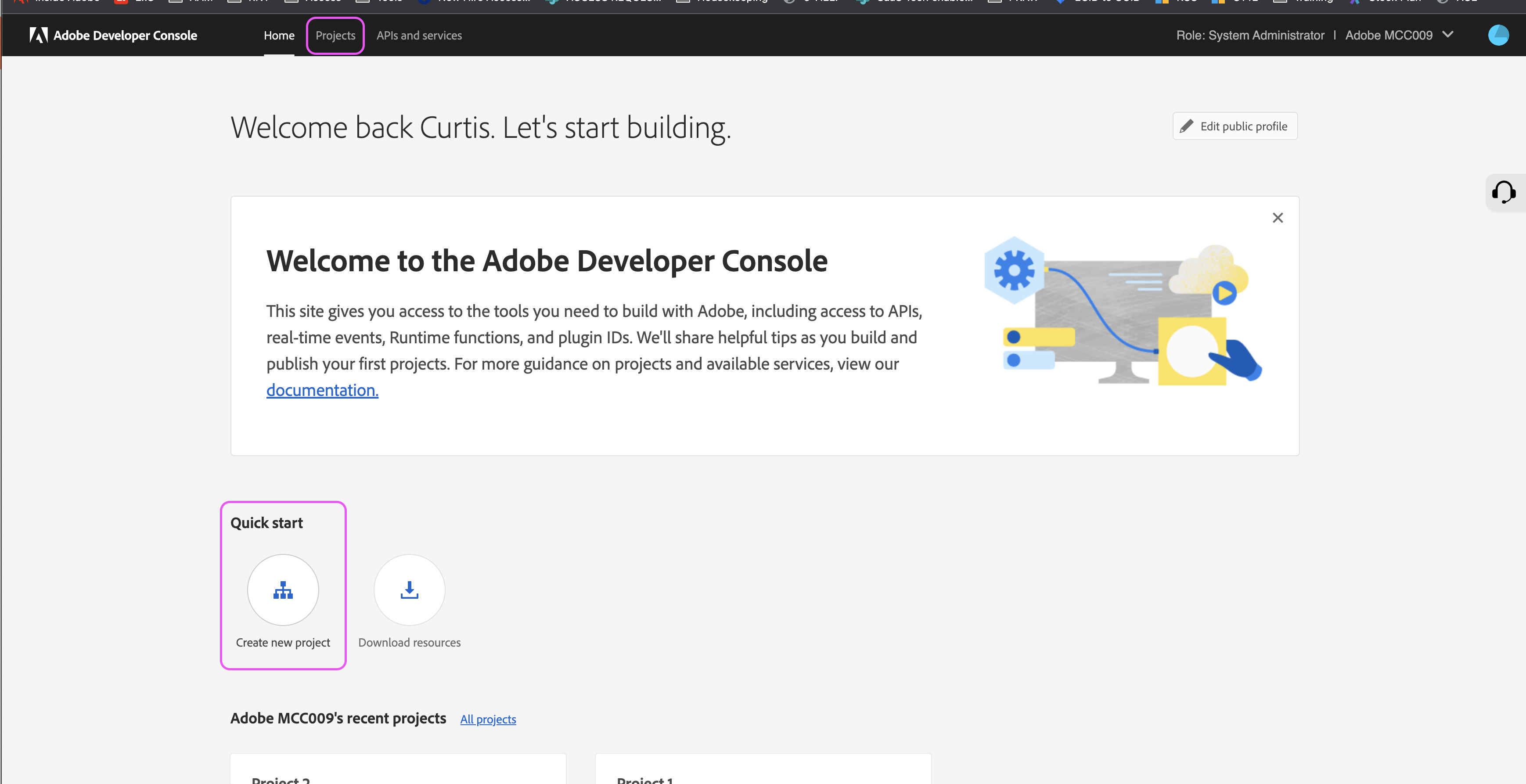1526x784 pixels.
Task: Click the Adobe Developer Console title
Action: tap(125, 36)
